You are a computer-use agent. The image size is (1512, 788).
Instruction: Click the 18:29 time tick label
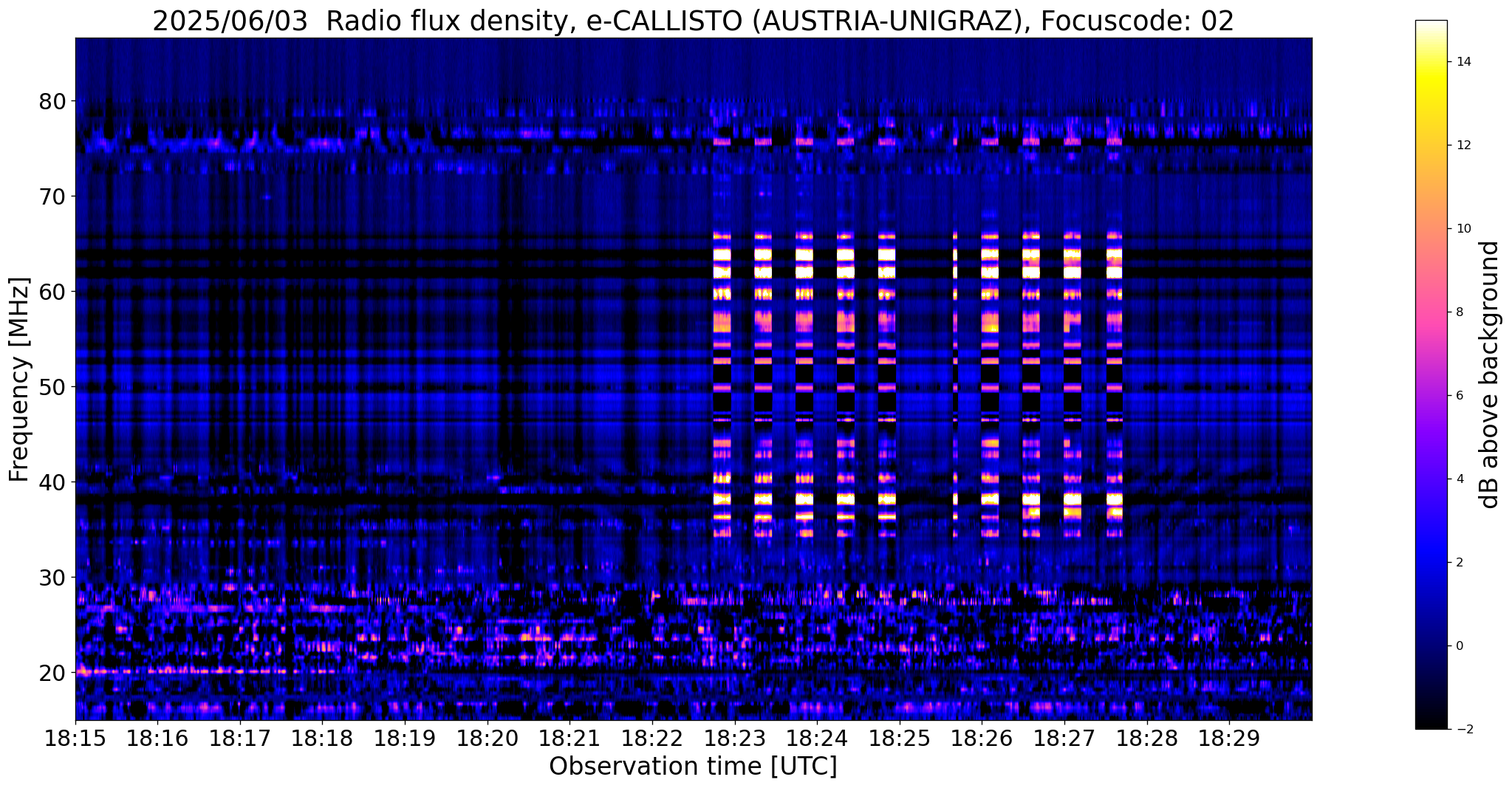[1229, 739]
